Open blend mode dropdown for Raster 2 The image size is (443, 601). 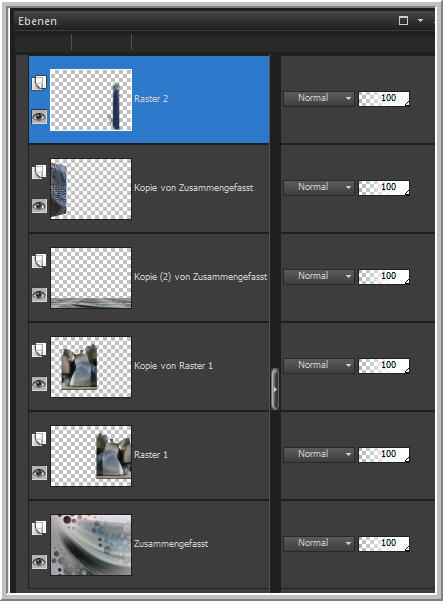tap(318, 98)
